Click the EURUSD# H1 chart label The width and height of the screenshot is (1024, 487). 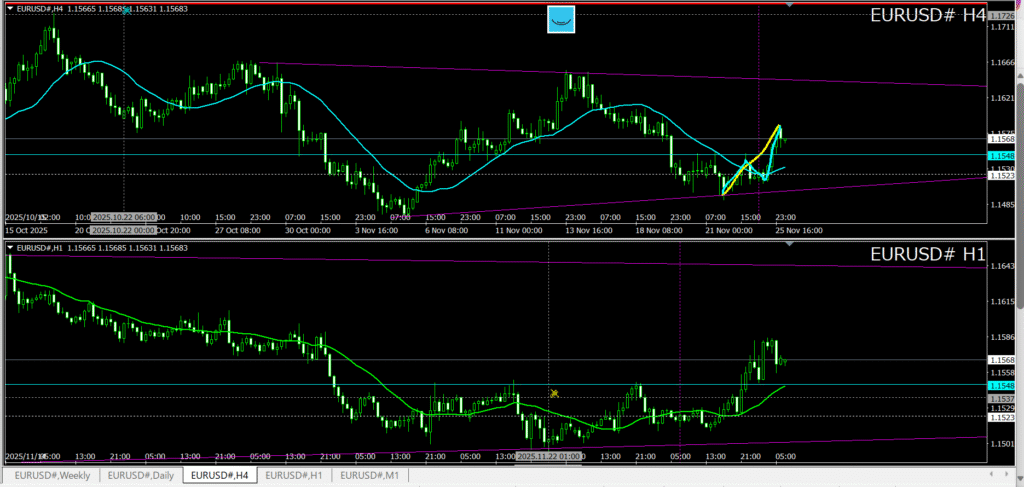[x=927, y=255]
